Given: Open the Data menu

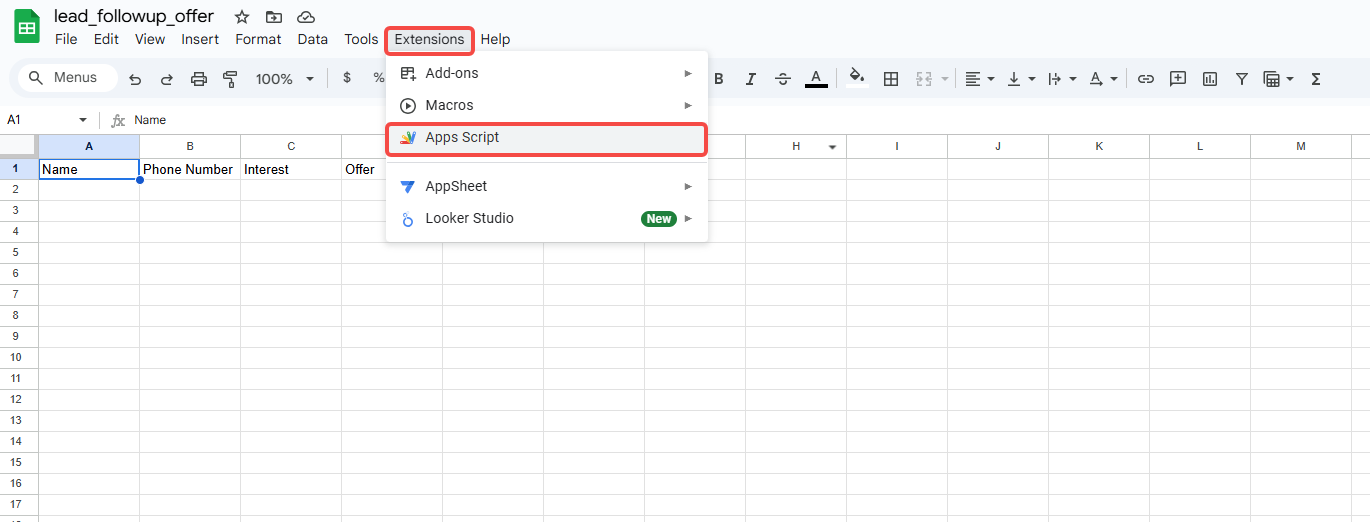Looking at the screenshot, I should (313, 39).
